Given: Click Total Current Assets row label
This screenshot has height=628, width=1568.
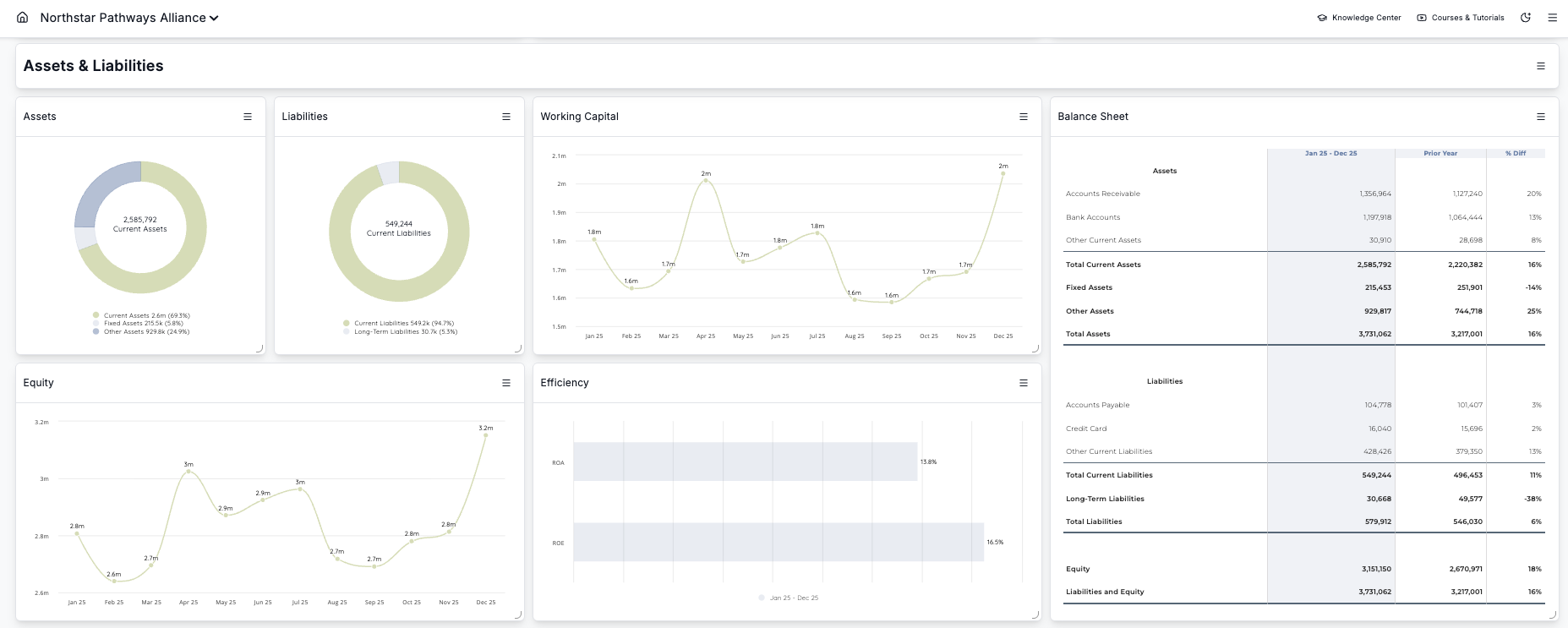Looking at the screenshot, I should point(1103,265).
